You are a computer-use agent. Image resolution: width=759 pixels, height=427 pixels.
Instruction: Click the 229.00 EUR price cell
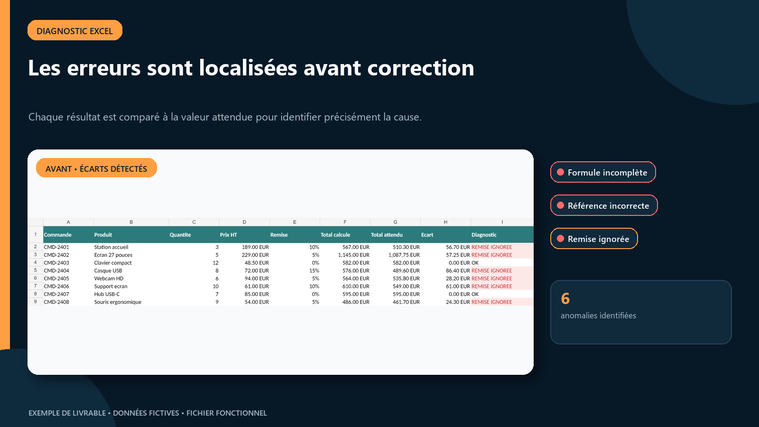244,255
